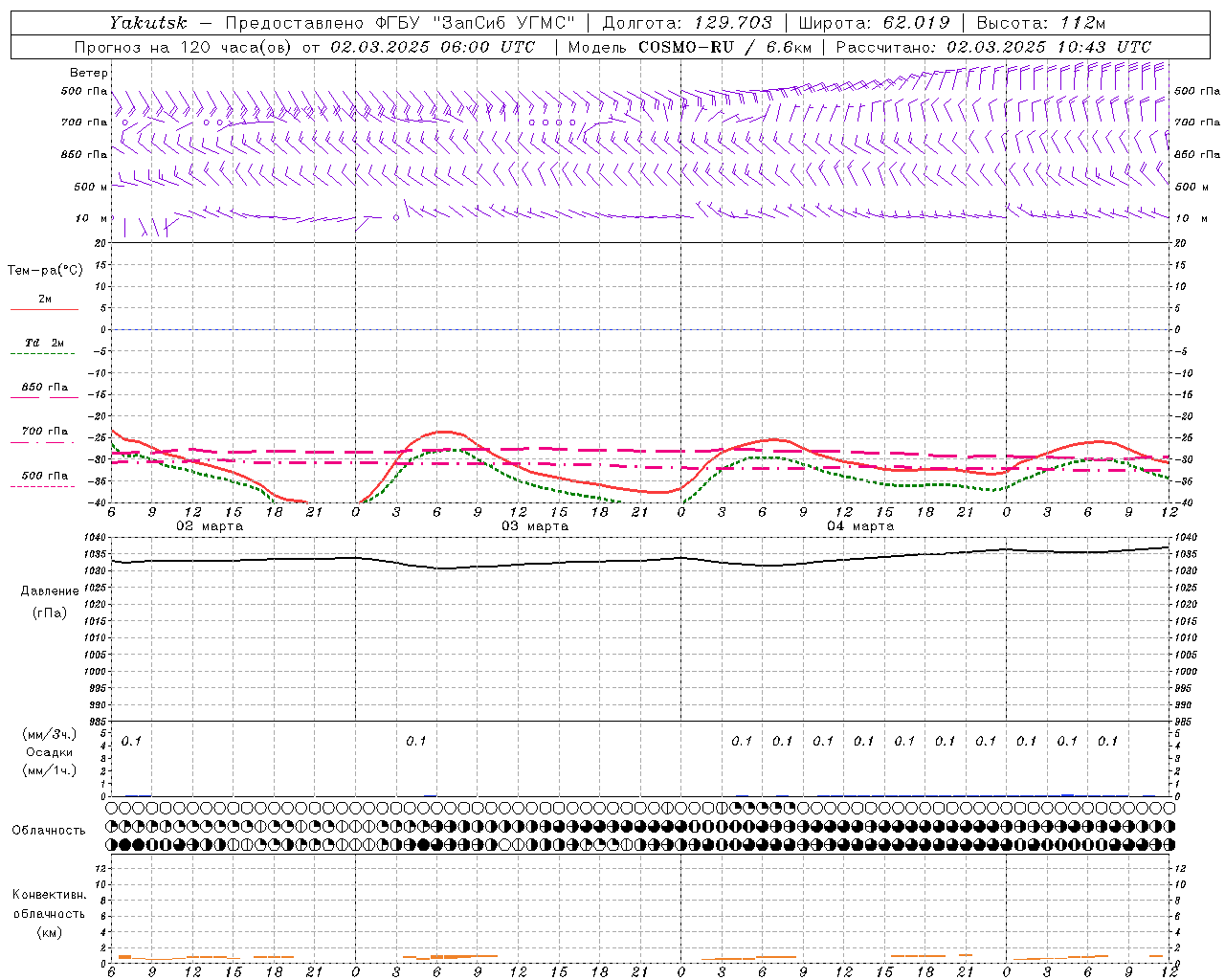This screenshot has height=980, width=1225.
Task: Select the 500 м wind level label at left
Action: point(91,187)
